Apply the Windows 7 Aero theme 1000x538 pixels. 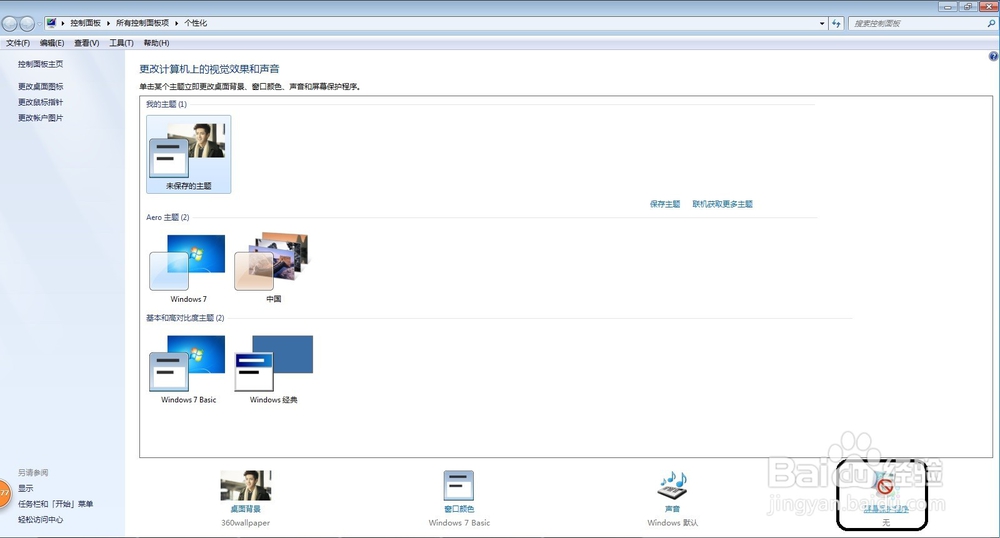click(188, 268)
